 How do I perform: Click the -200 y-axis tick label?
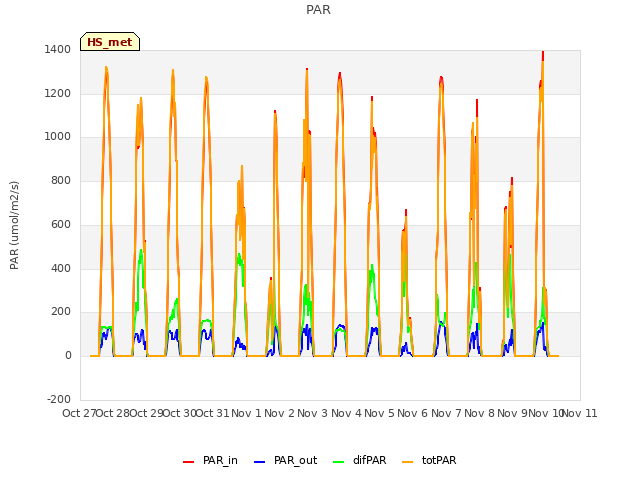59,399
